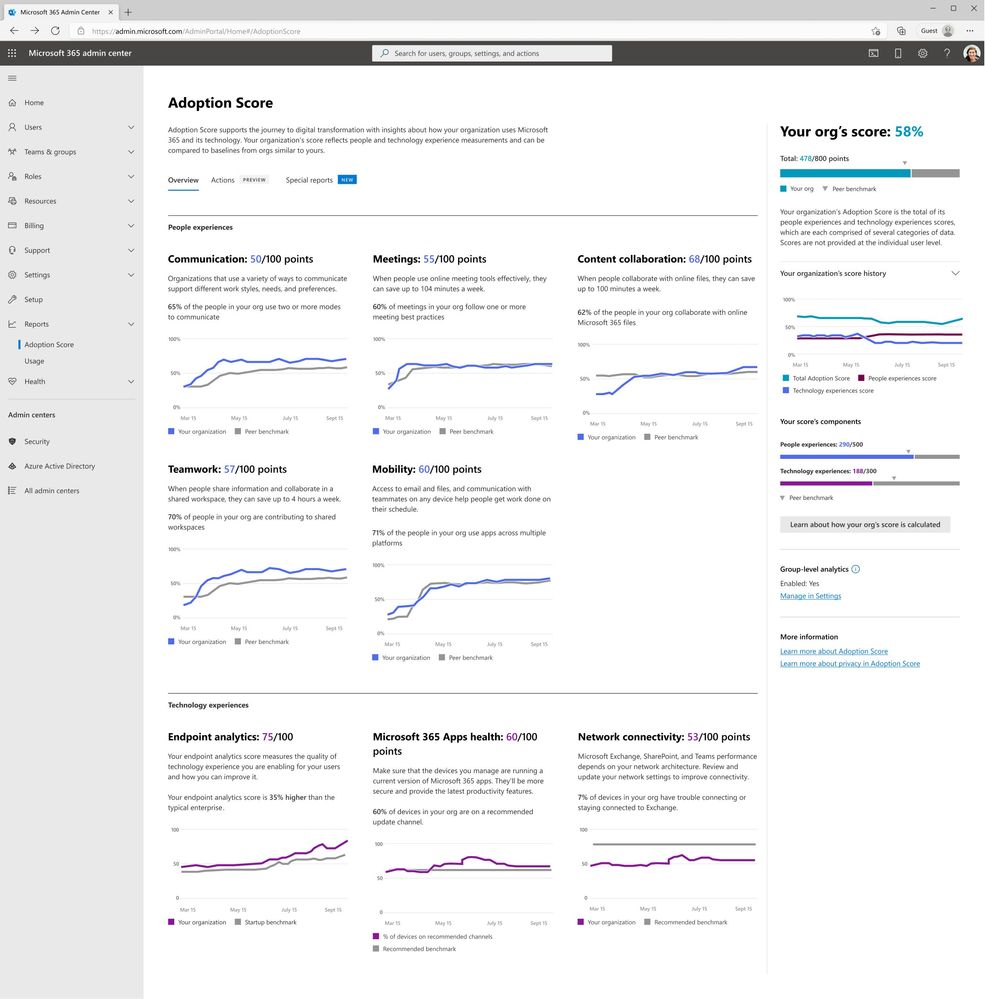Click the Azure Active Directory icon
The height and width of the screenshot is (999, 985).
(x=12, y=466)
